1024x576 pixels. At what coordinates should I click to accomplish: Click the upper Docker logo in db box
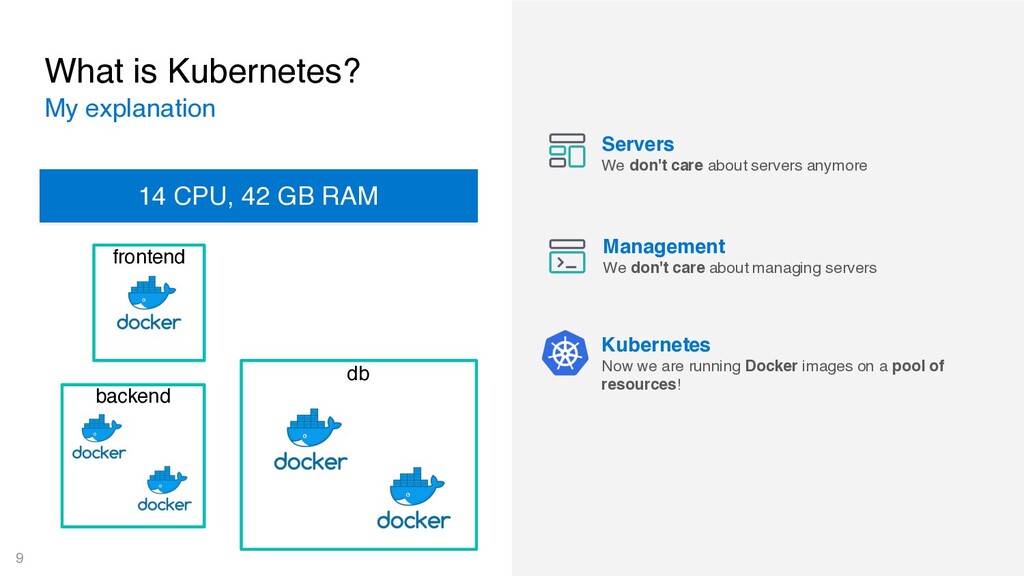pyautogui.click(x=311, y=440)
